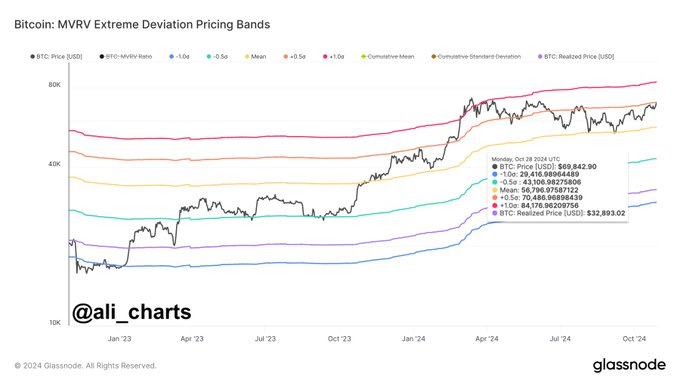Click the 80K y-axis label
The height and width of the screenshot is (383, 680).
55,85
